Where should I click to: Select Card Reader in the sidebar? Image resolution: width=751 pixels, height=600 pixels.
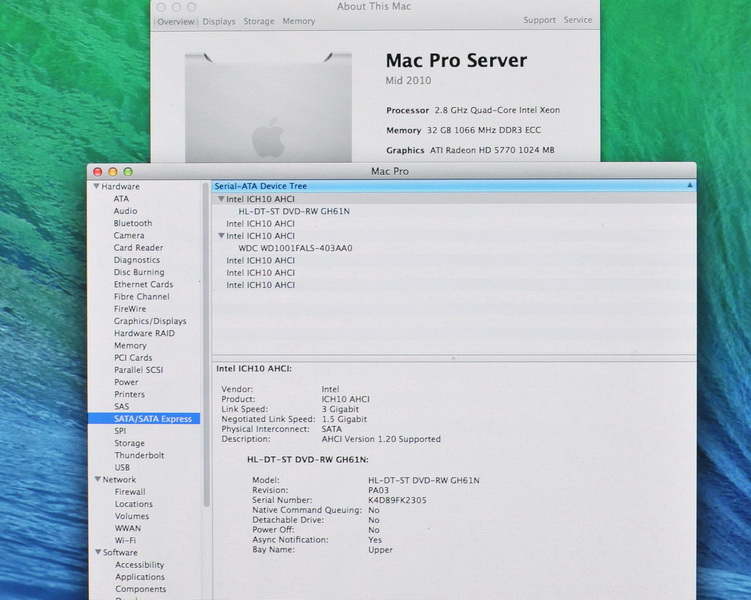click(138, 248)
